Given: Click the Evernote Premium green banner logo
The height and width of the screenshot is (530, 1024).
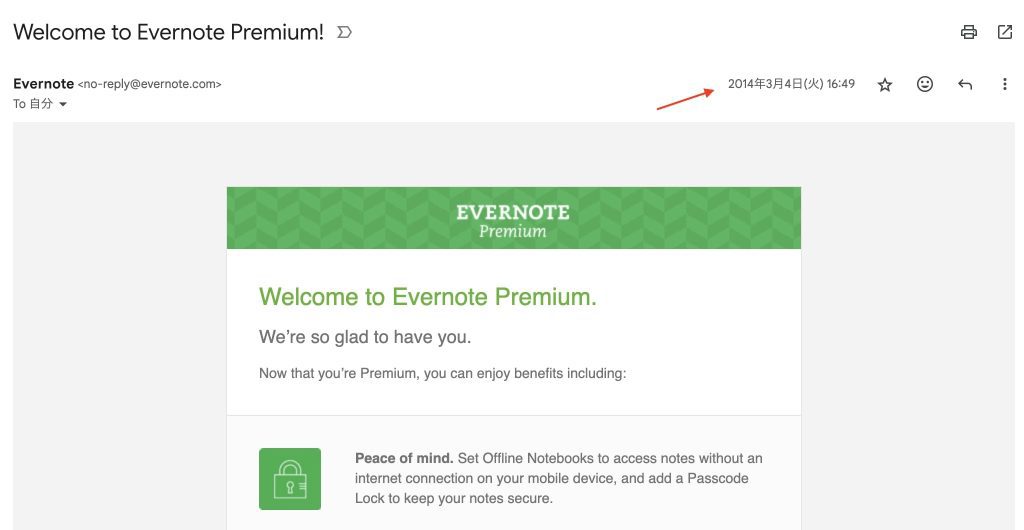Looking at the screenshot, I should [513, 220].
